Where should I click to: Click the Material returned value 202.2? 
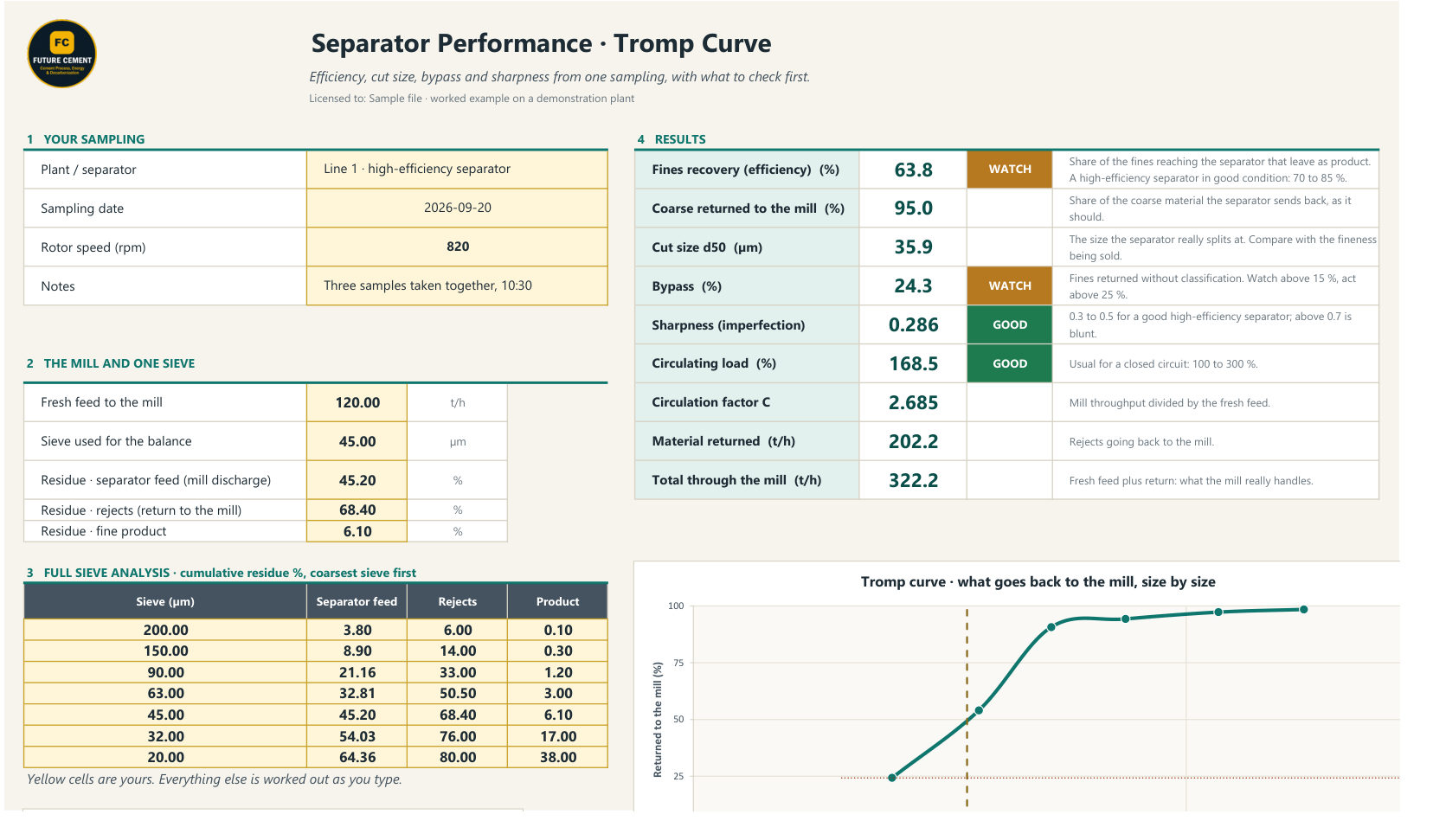click(x=913, y=441)
